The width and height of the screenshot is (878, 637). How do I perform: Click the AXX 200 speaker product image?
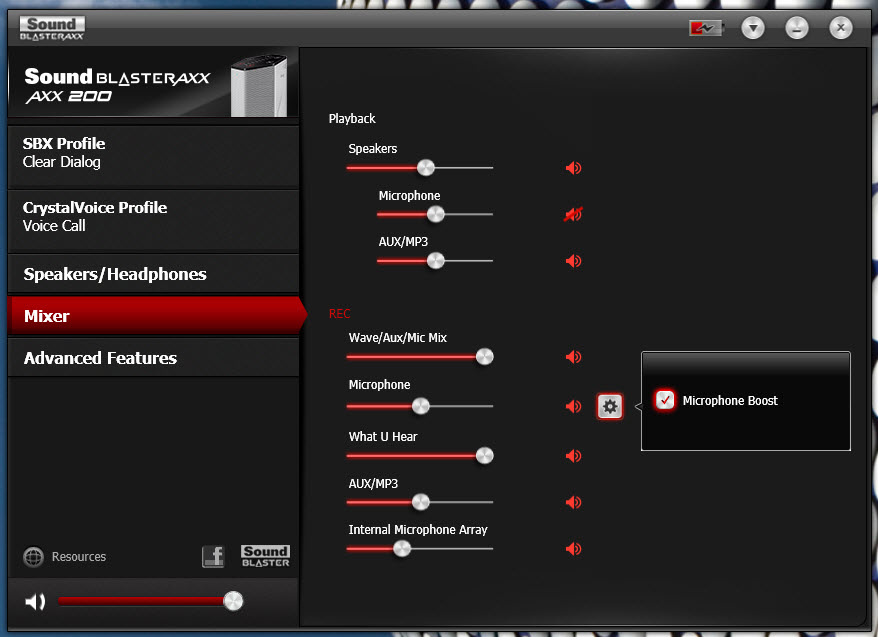(259, 85)
